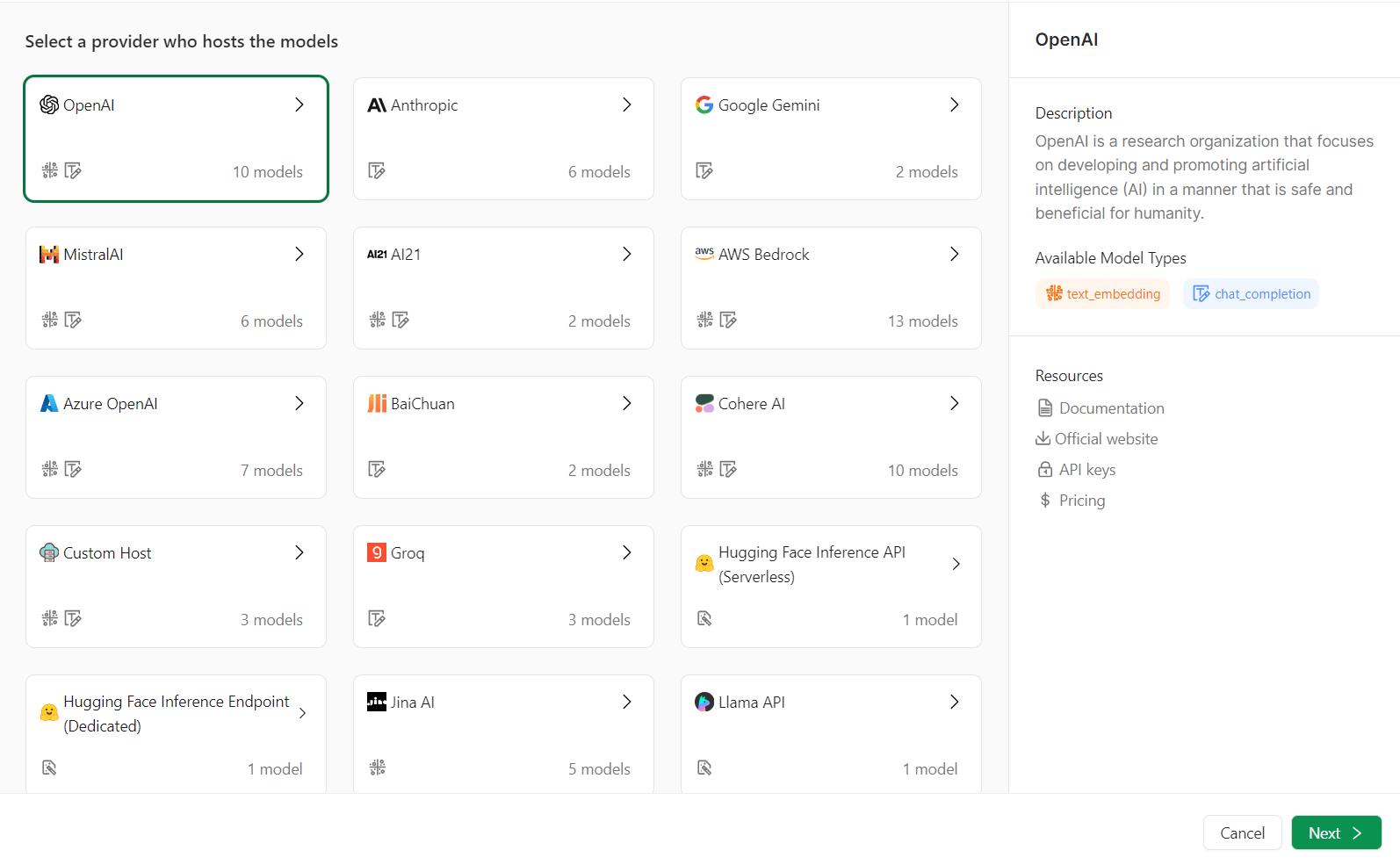
Task: Select the Hugging Face Inference API (Serverless) title
Action: 812,564
